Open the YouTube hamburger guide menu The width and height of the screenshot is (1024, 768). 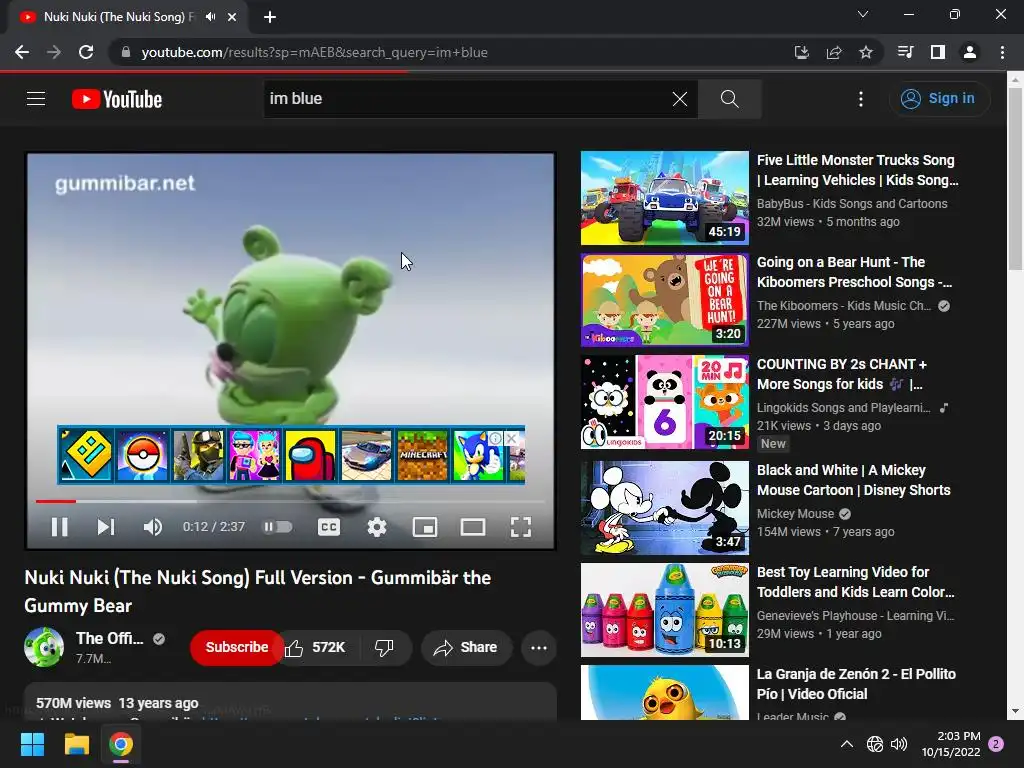pos(36,99)
